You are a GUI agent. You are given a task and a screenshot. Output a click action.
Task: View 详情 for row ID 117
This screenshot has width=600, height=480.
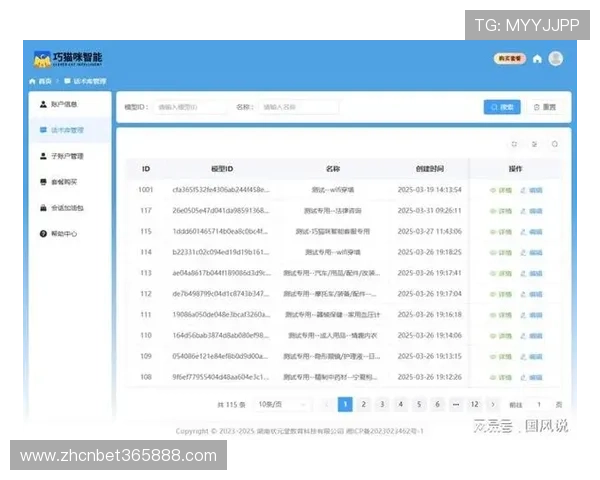[x=501, y=211]
